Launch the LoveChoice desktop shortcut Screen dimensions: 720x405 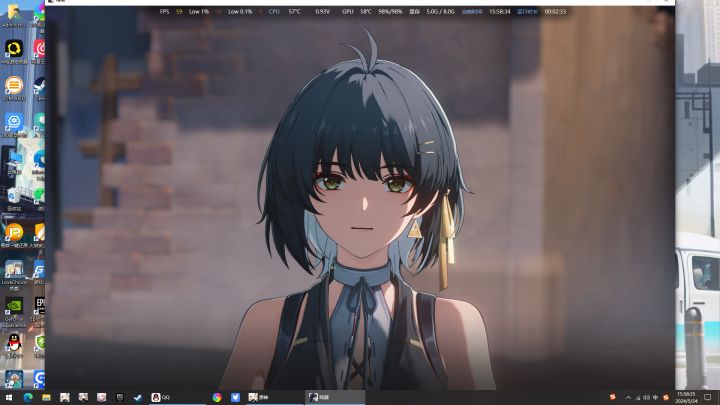click(14, 275)
